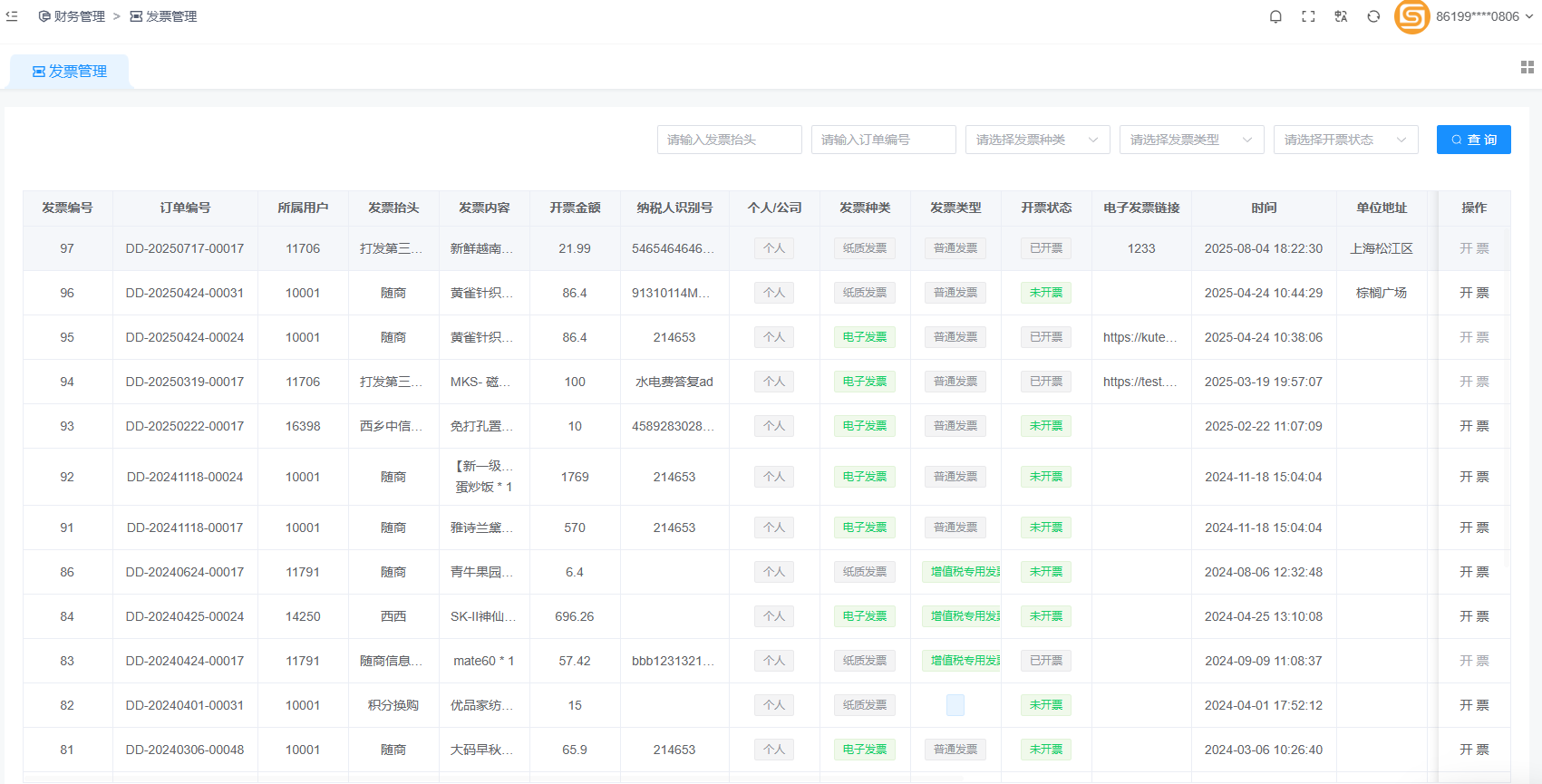
Task: Focus the 请输入发票抬头 input field
Action: 729,140
